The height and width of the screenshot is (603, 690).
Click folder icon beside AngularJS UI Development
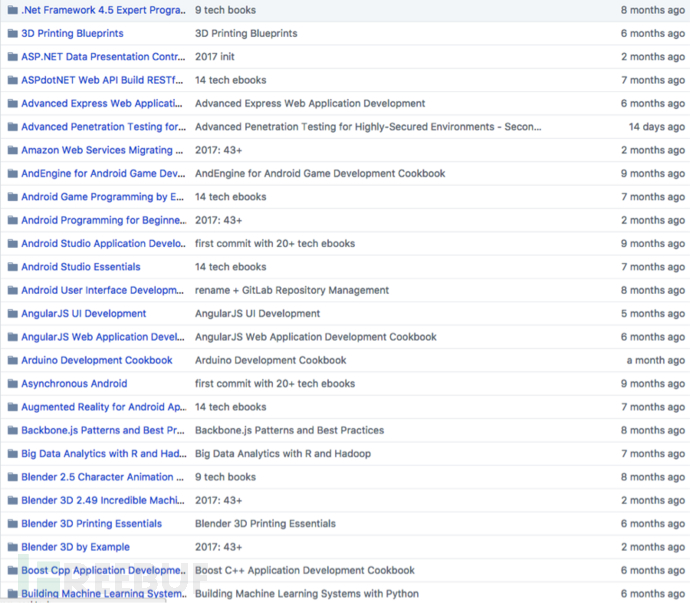point(13,313)
